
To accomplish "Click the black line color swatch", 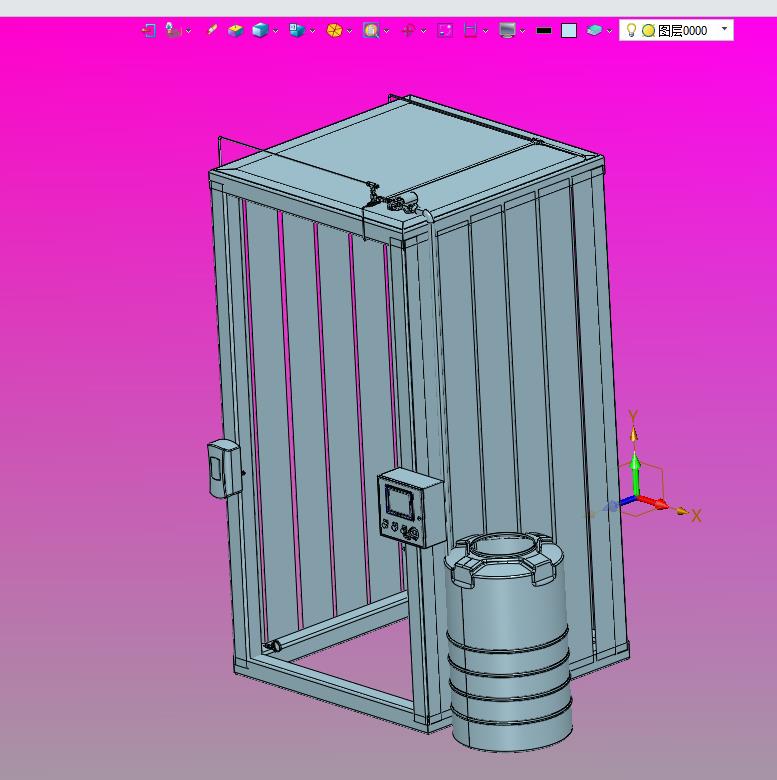I will point(544,31).
